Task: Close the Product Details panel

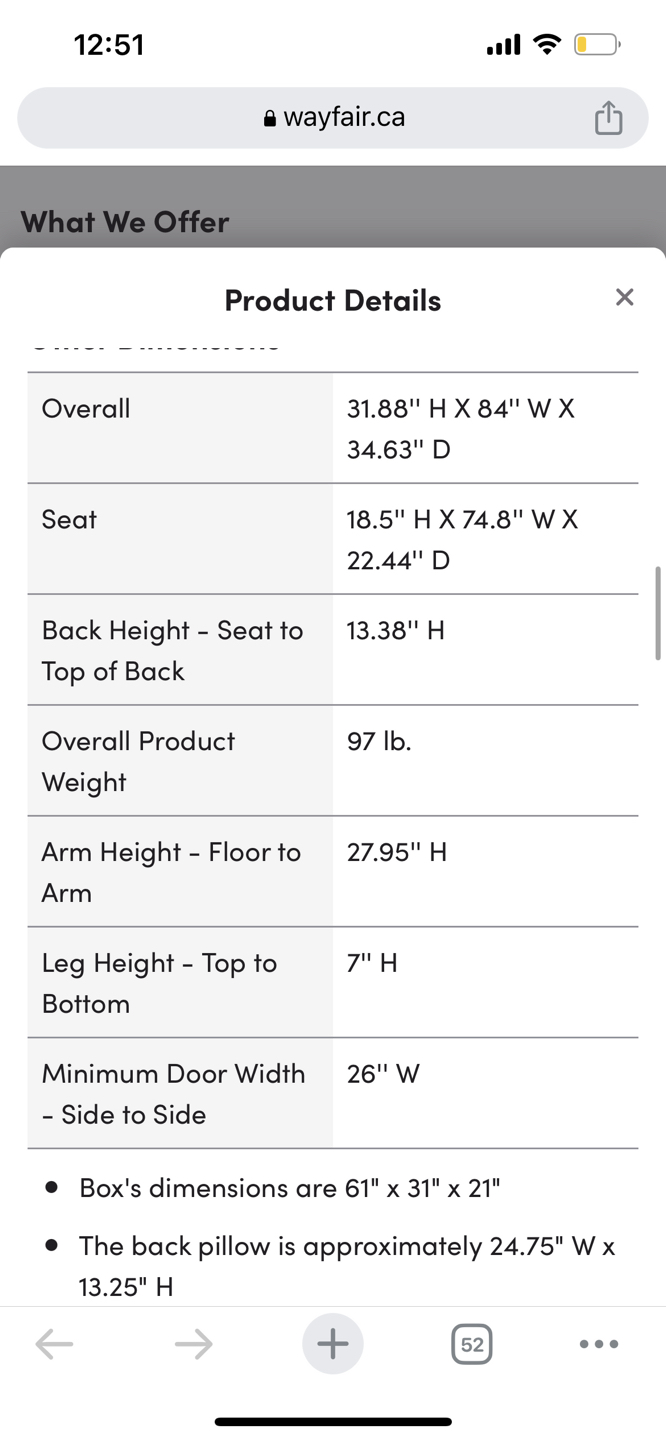Action: point(625,297)
